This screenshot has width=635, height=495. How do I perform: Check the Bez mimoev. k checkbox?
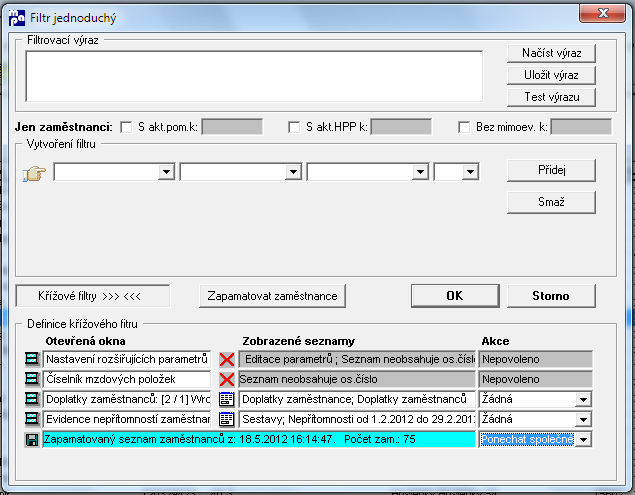pyautogui.click(x=464, y=127)
